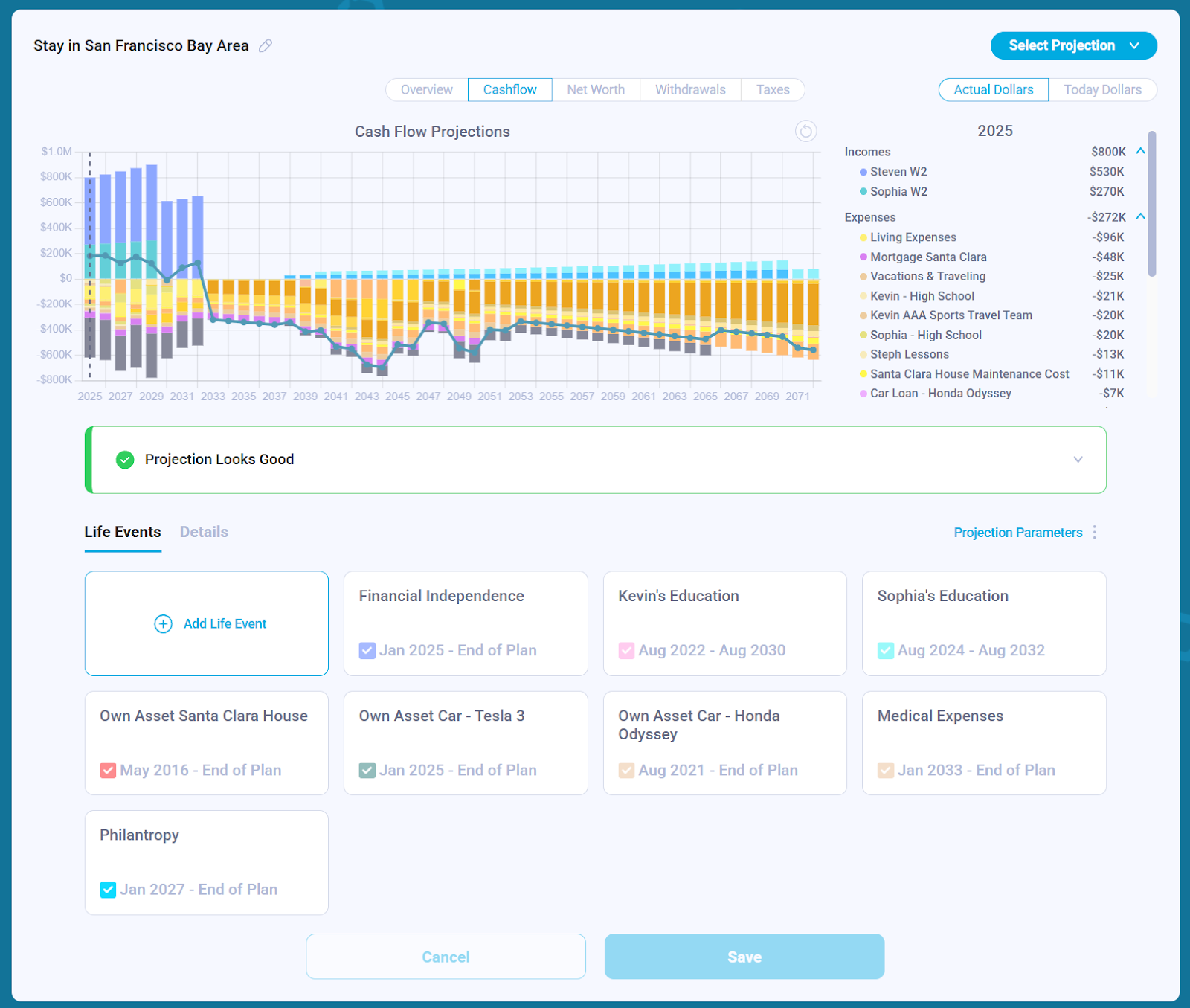The image size is (1190, 1008).
Task: Open the Medical Expenses life event card
Action: pos(984,743)
